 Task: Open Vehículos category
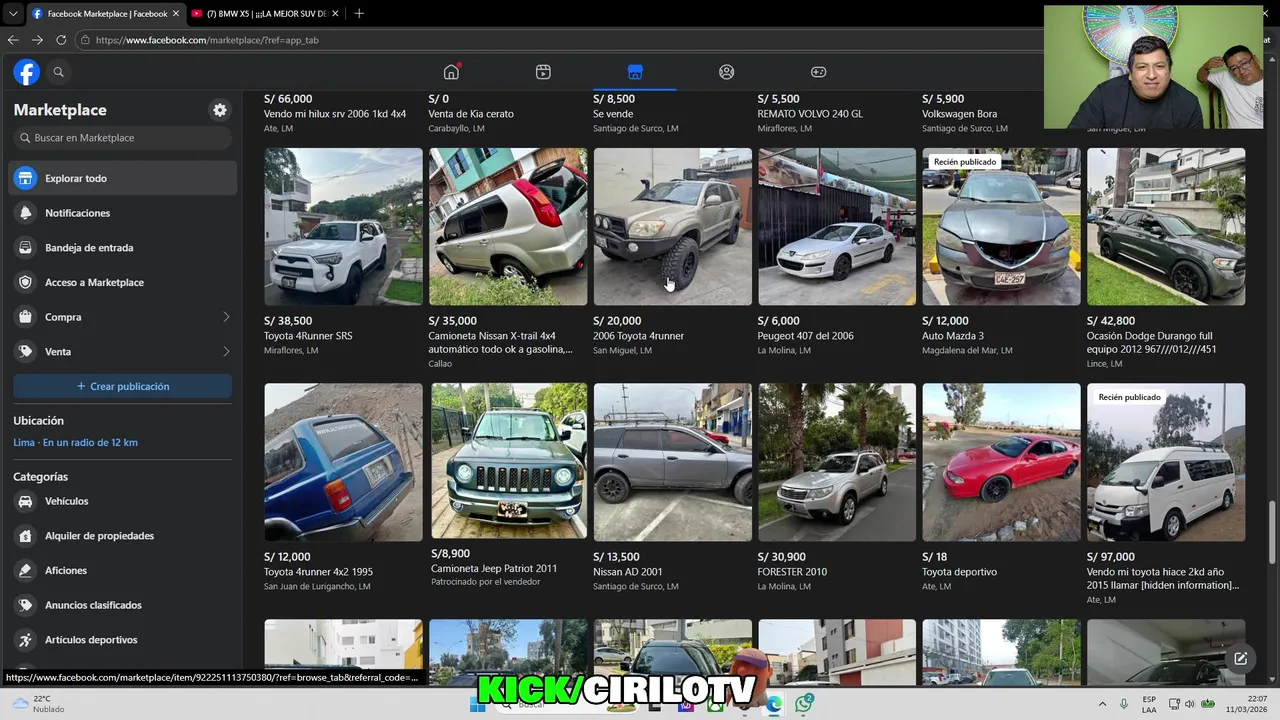tap(124, 501)
